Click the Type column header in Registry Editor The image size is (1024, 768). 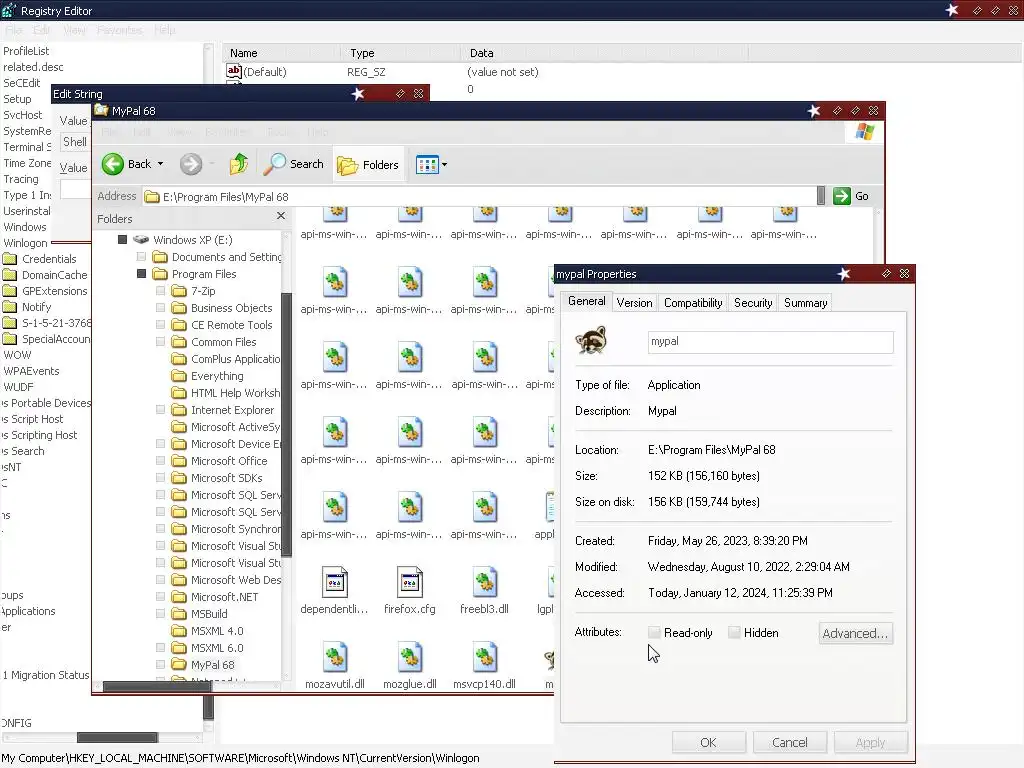(401, 53)
